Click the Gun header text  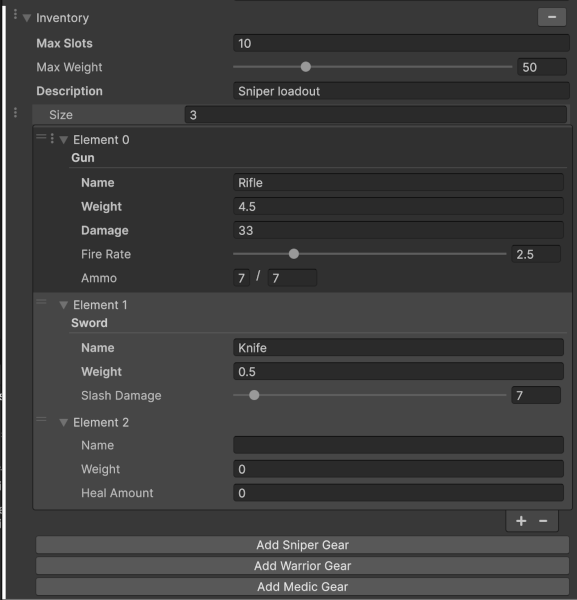(x=83, y=158)
